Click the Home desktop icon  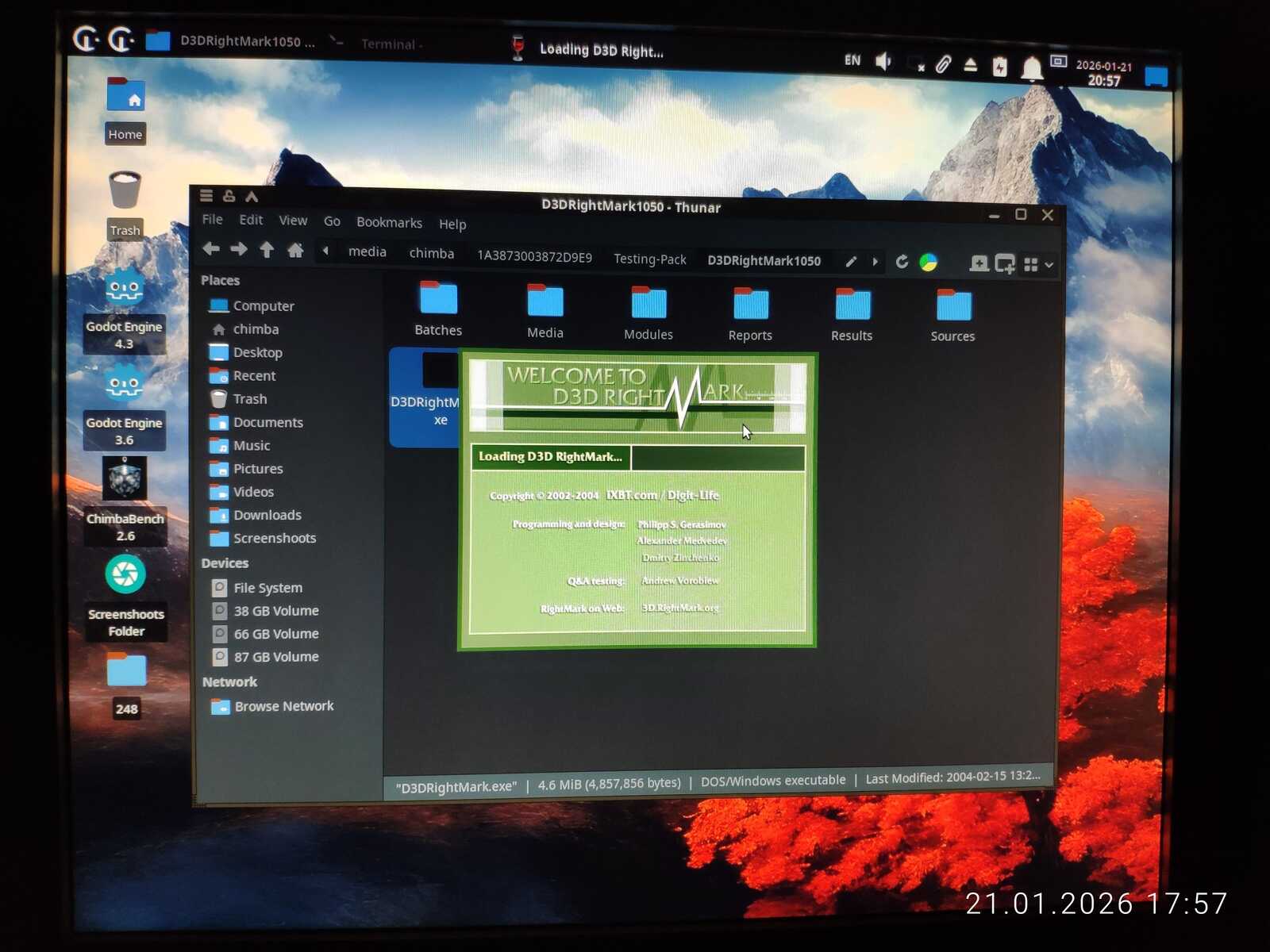point(125,109)
